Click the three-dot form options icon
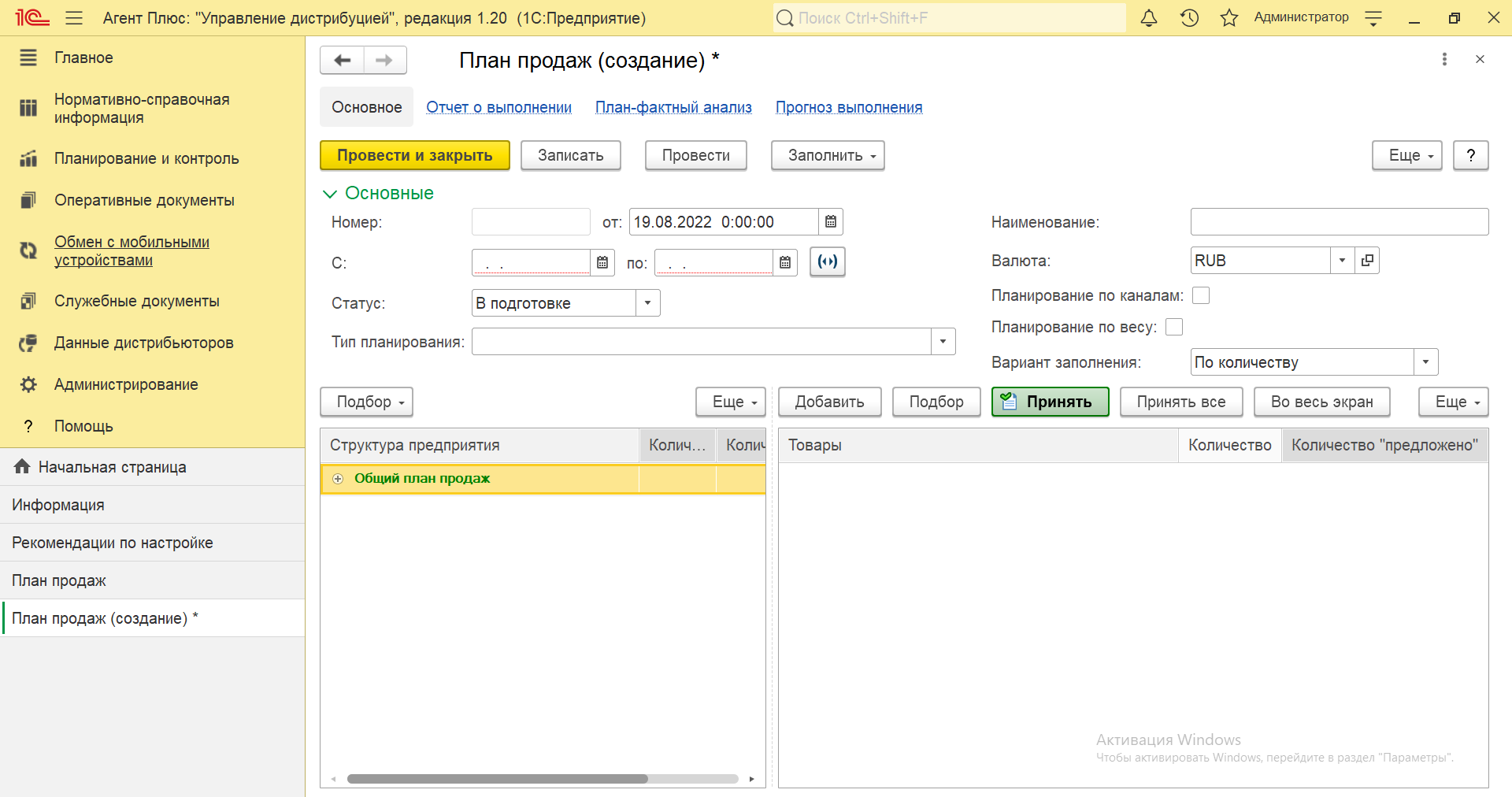The image size is (1512, 797). click(x=1444, y=59)
